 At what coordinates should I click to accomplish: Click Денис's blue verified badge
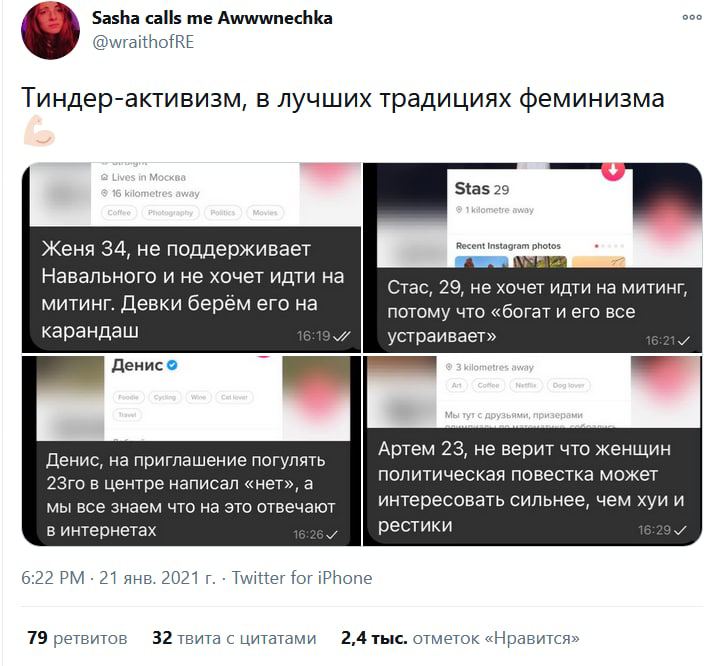click(x=172, y=365)
